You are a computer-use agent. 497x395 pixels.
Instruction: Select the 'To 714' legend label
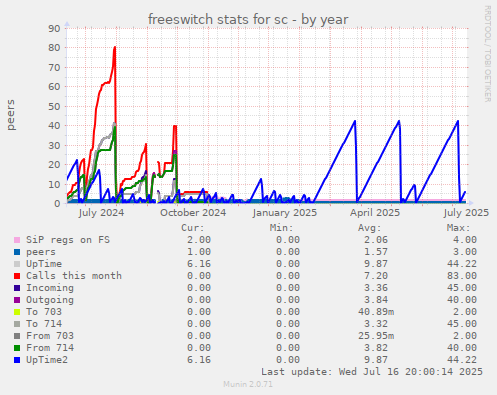pos(44,324)
